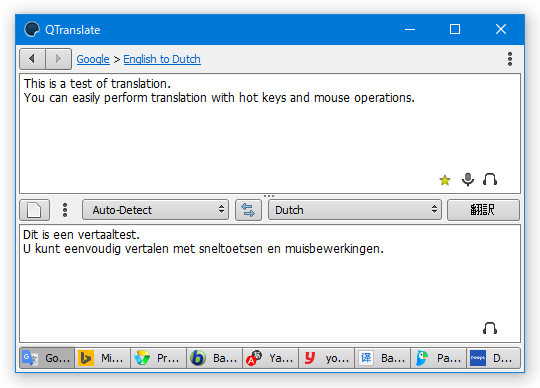
Task: Open the Google service link
Action: (93, 59)
